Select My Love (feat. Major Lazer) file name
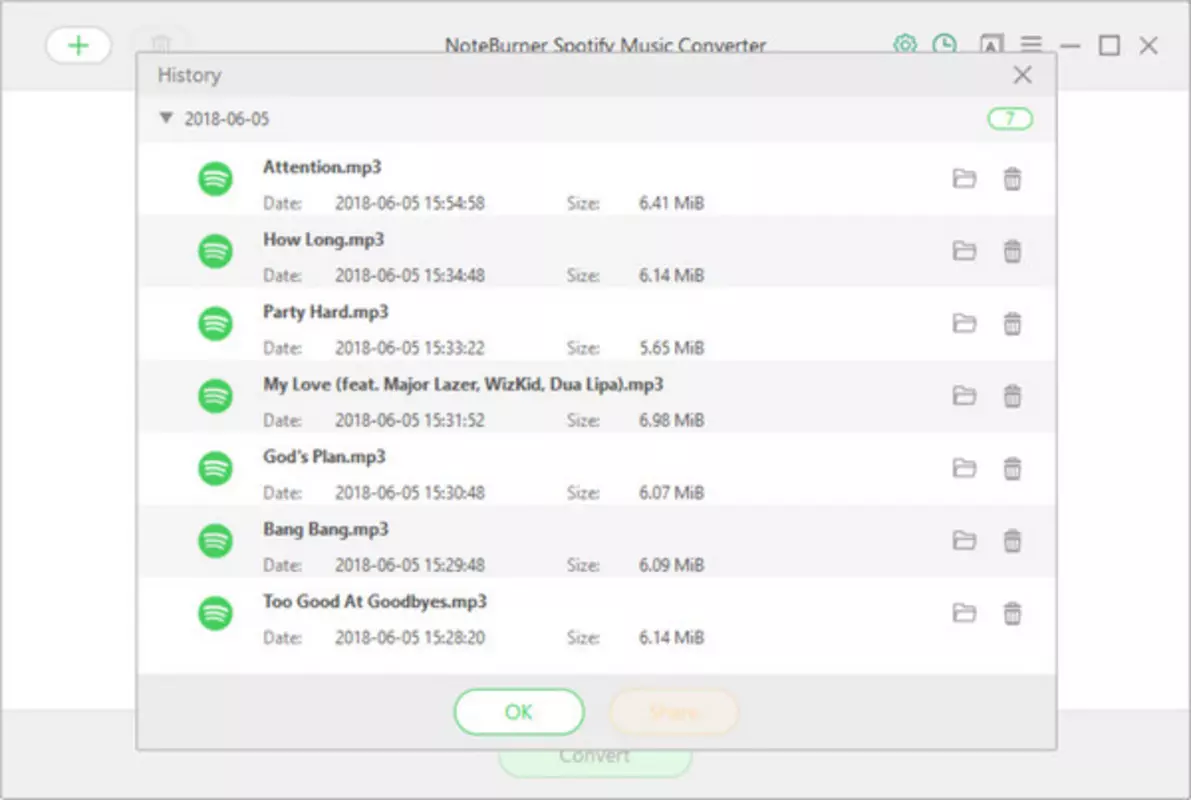1191x800 pixels. (x=463, y=384)
